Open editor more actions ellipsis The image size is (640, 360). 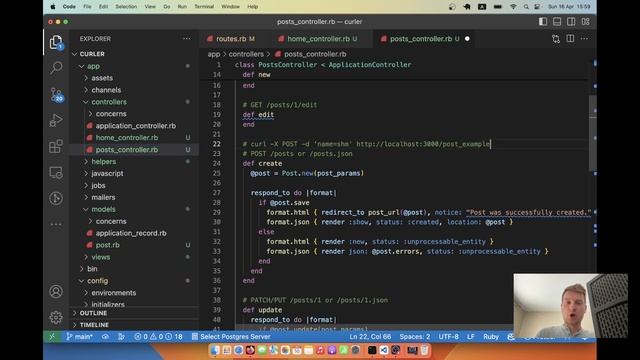pos(584,39)
